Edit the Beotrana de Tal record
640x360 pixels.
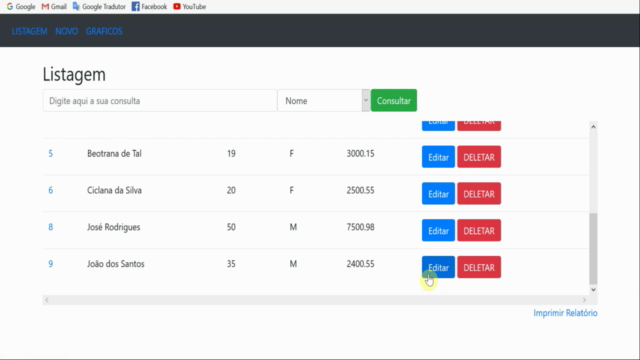[x=438, y=157]
